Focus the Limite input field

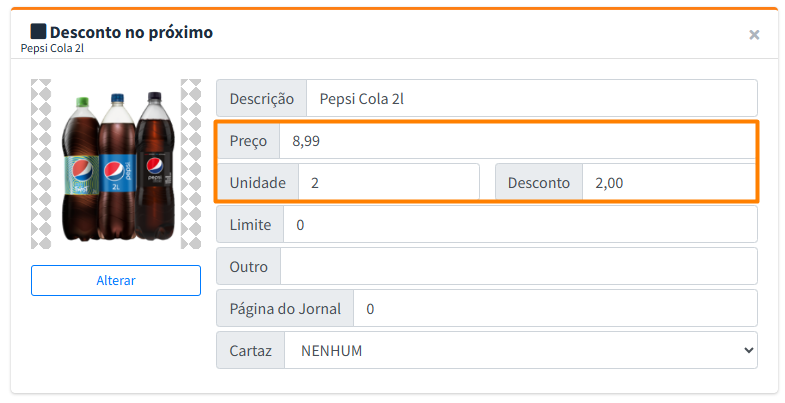point(520,225)
